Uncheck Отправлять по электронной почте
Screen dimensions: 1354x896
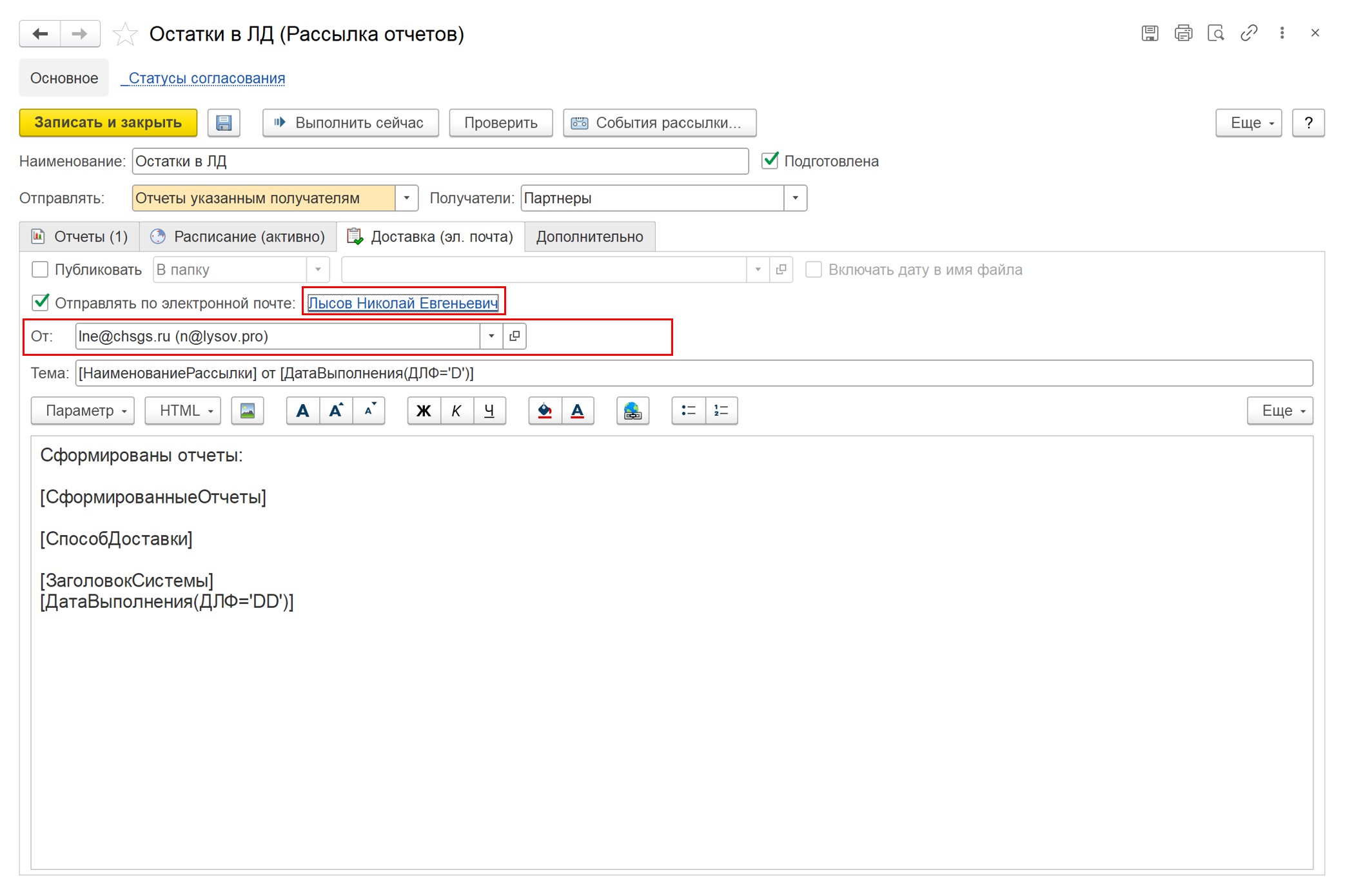[40, 302]
